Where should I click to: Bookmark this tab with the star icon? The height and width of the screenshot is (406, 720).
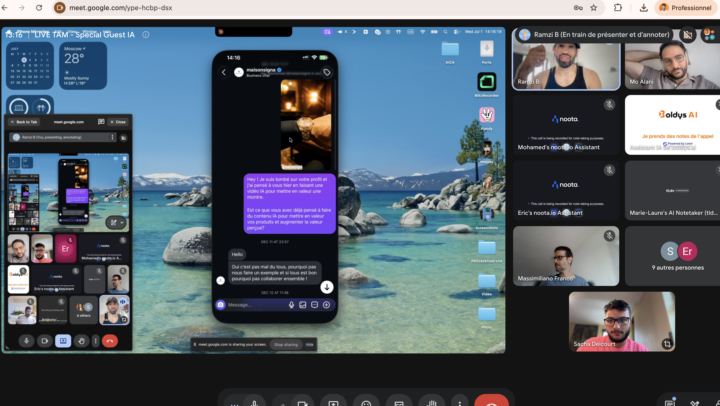594,8
